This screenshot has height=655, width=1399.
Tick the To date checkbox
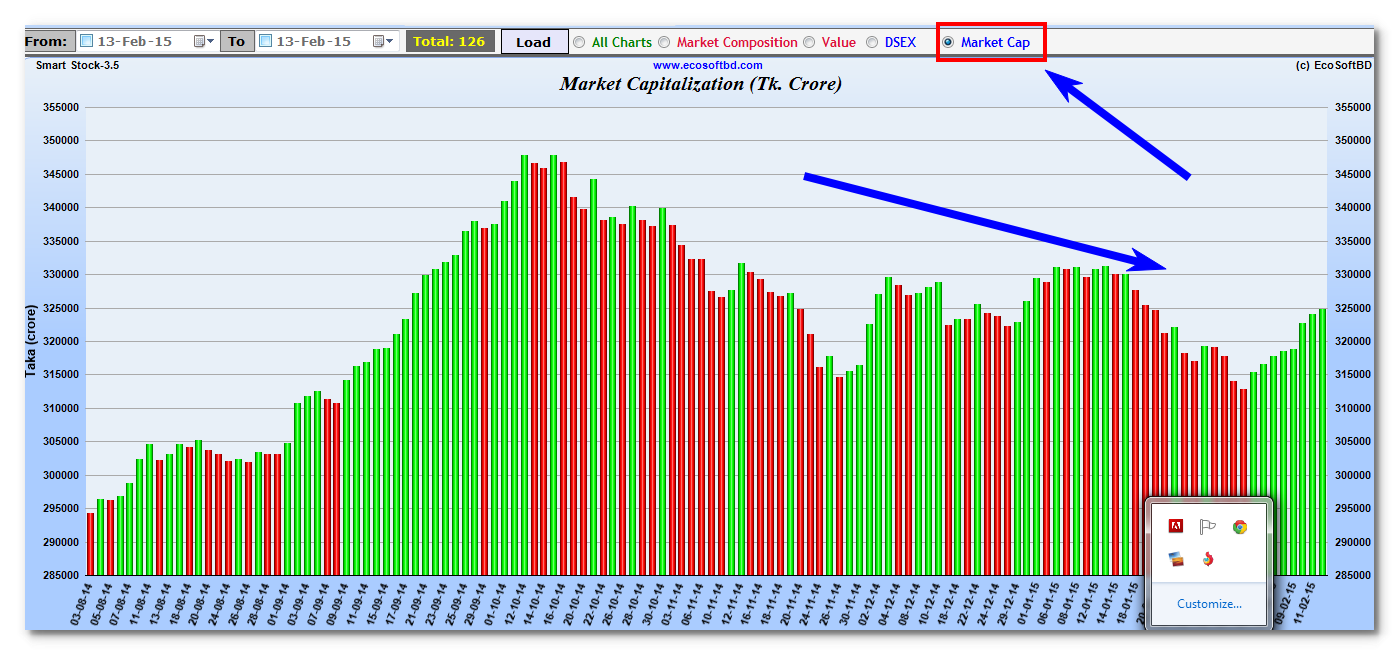click(266, 42)
